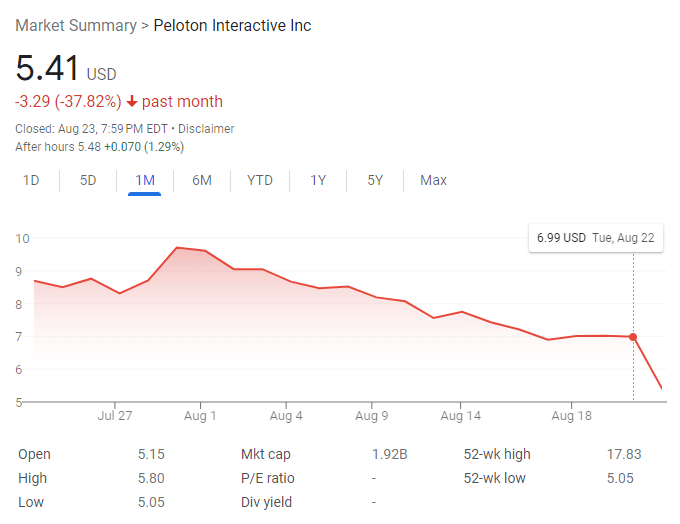
Task: Click the red down-arrow price change icon
Action: click(x=131, y=102)
